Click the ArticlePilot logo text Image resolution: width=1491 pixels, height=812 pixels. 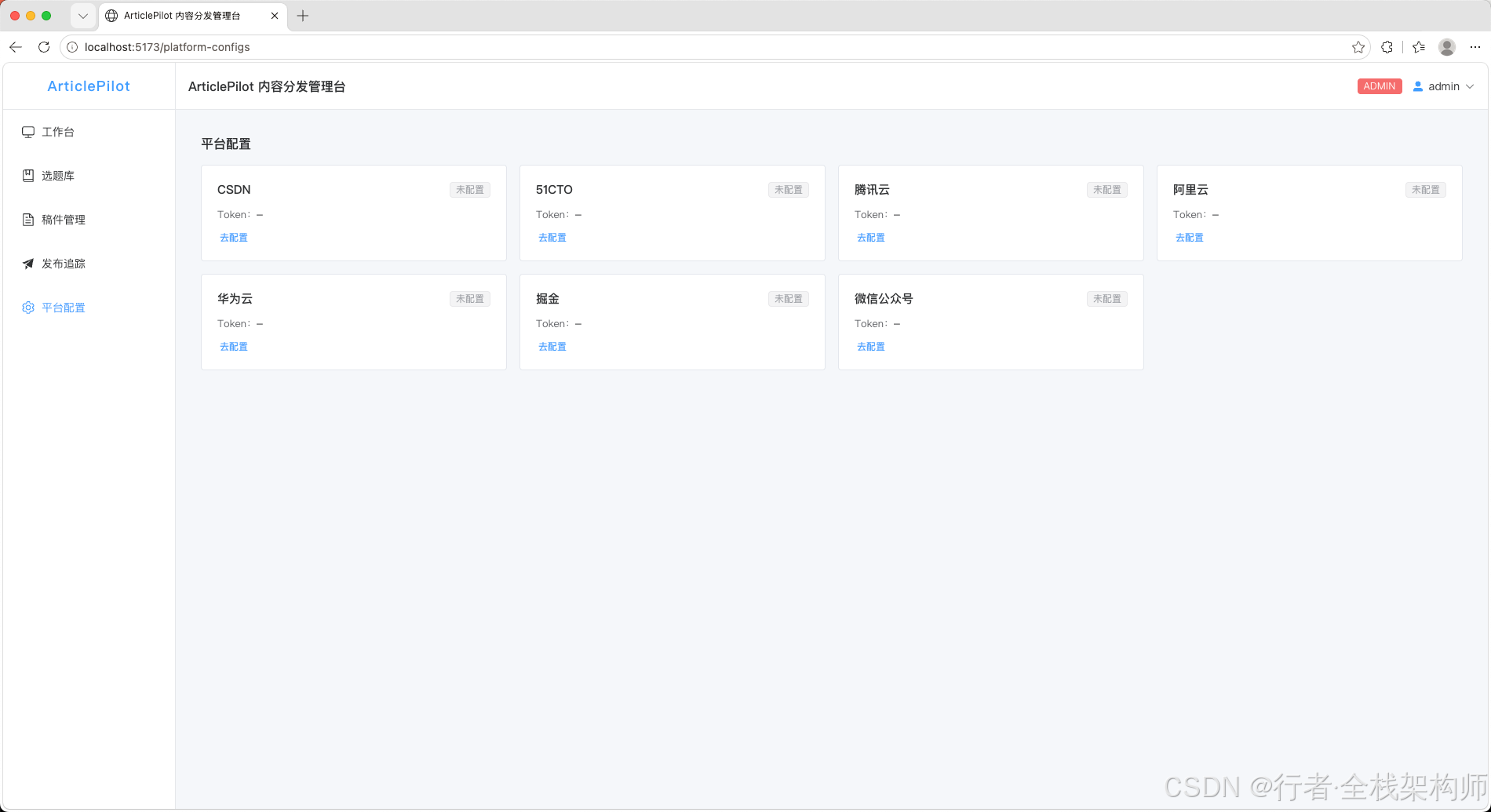click(89, 86)
